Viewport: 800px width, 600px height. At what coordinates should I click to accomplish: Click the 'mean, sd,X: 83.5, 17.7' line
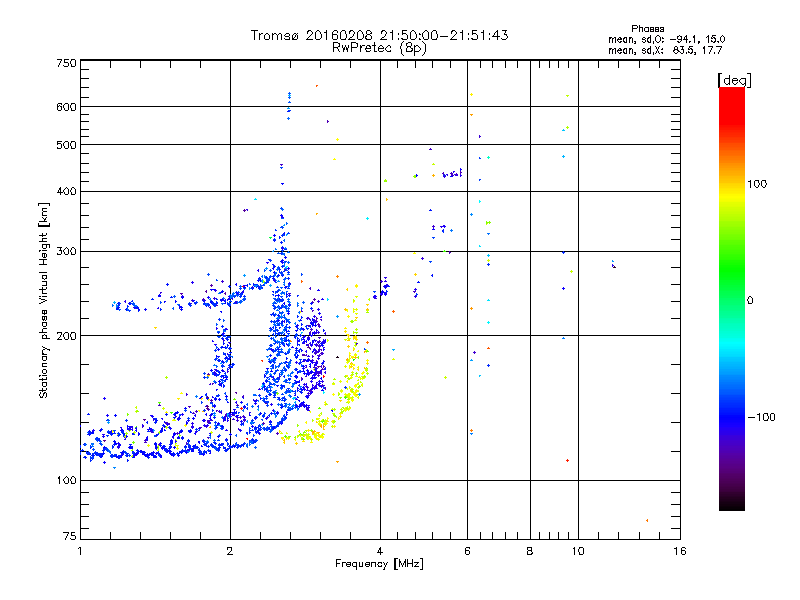(665, 50)
